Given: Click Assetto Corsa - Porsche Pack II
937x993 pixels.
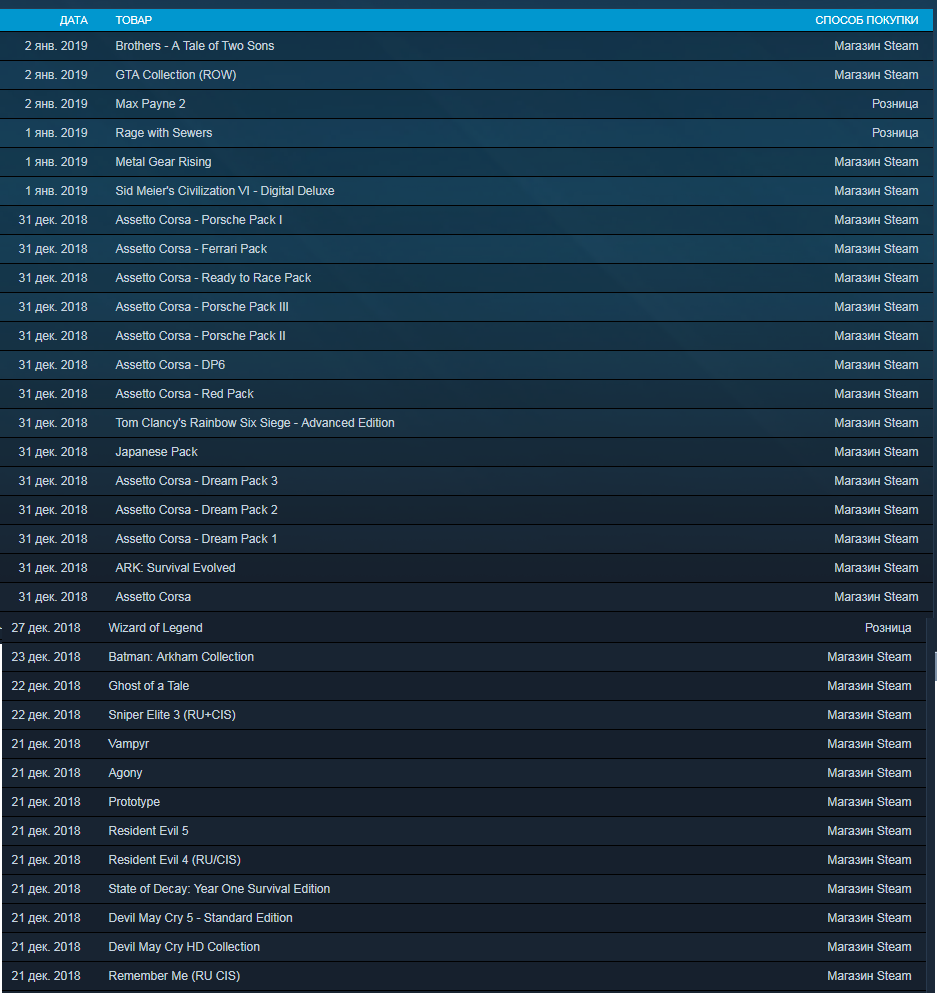Looking at the screenshot, I should coord(200,336).
